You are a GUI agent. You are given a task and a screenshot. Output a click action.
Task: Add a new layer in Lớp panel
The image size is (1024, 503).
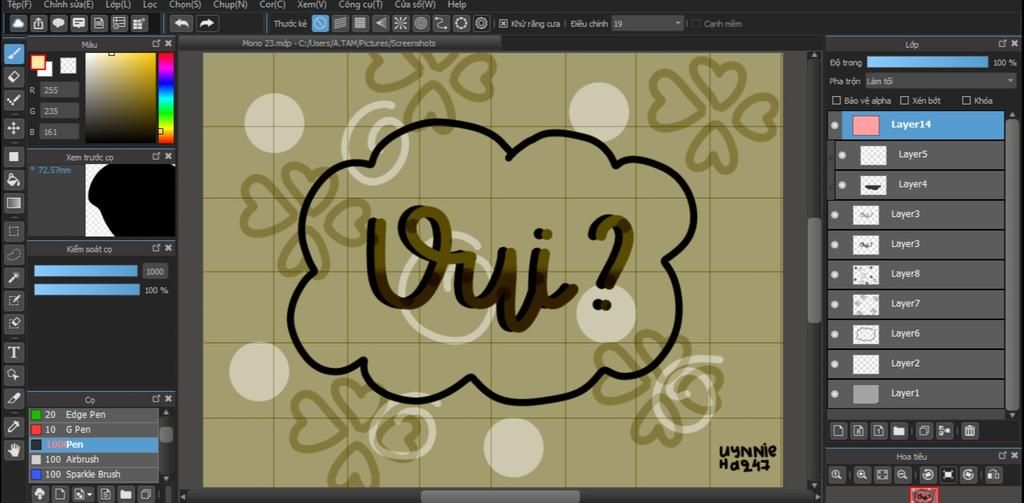tap(837, 430)
